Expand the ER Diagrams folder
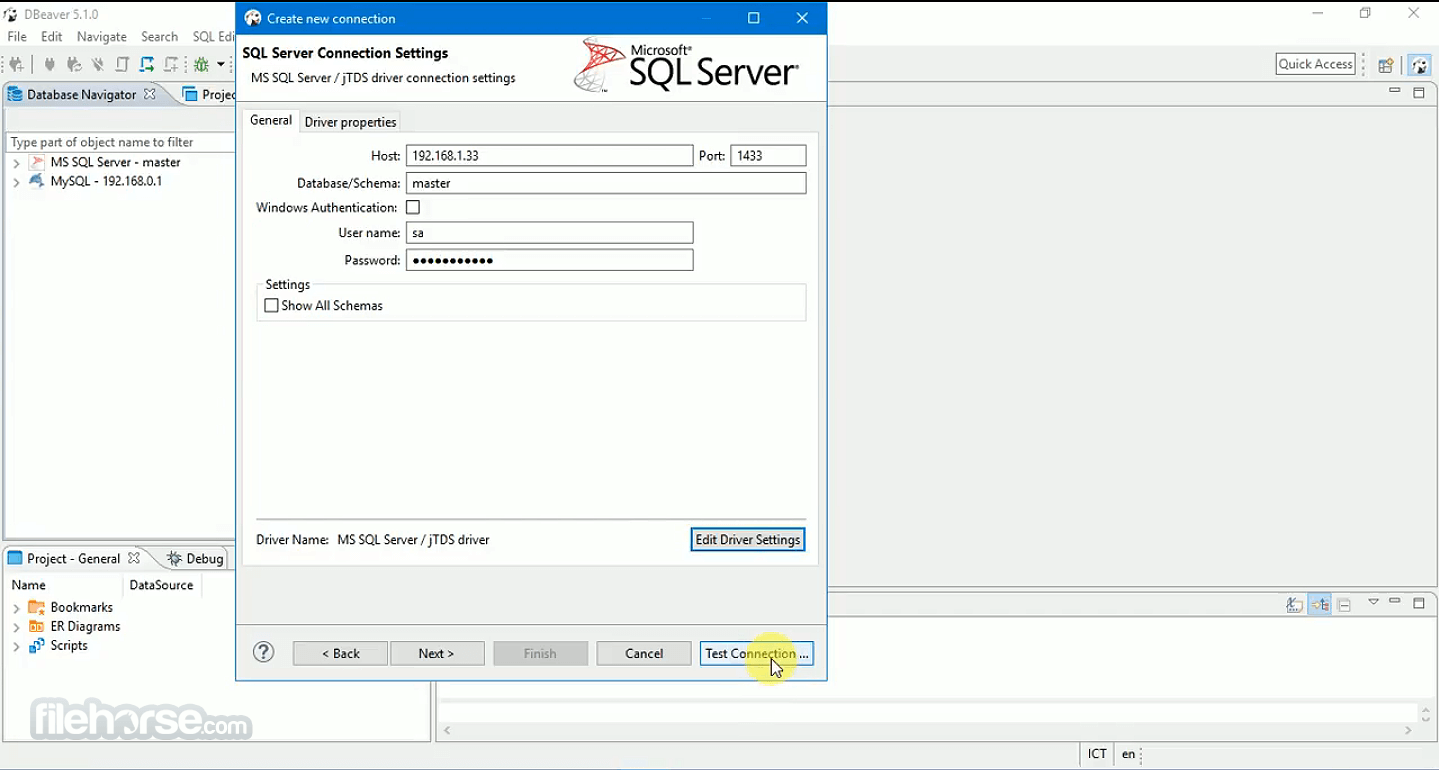Image resolution: width=1439 pixels, height=770 pixels. coord(16,627)
